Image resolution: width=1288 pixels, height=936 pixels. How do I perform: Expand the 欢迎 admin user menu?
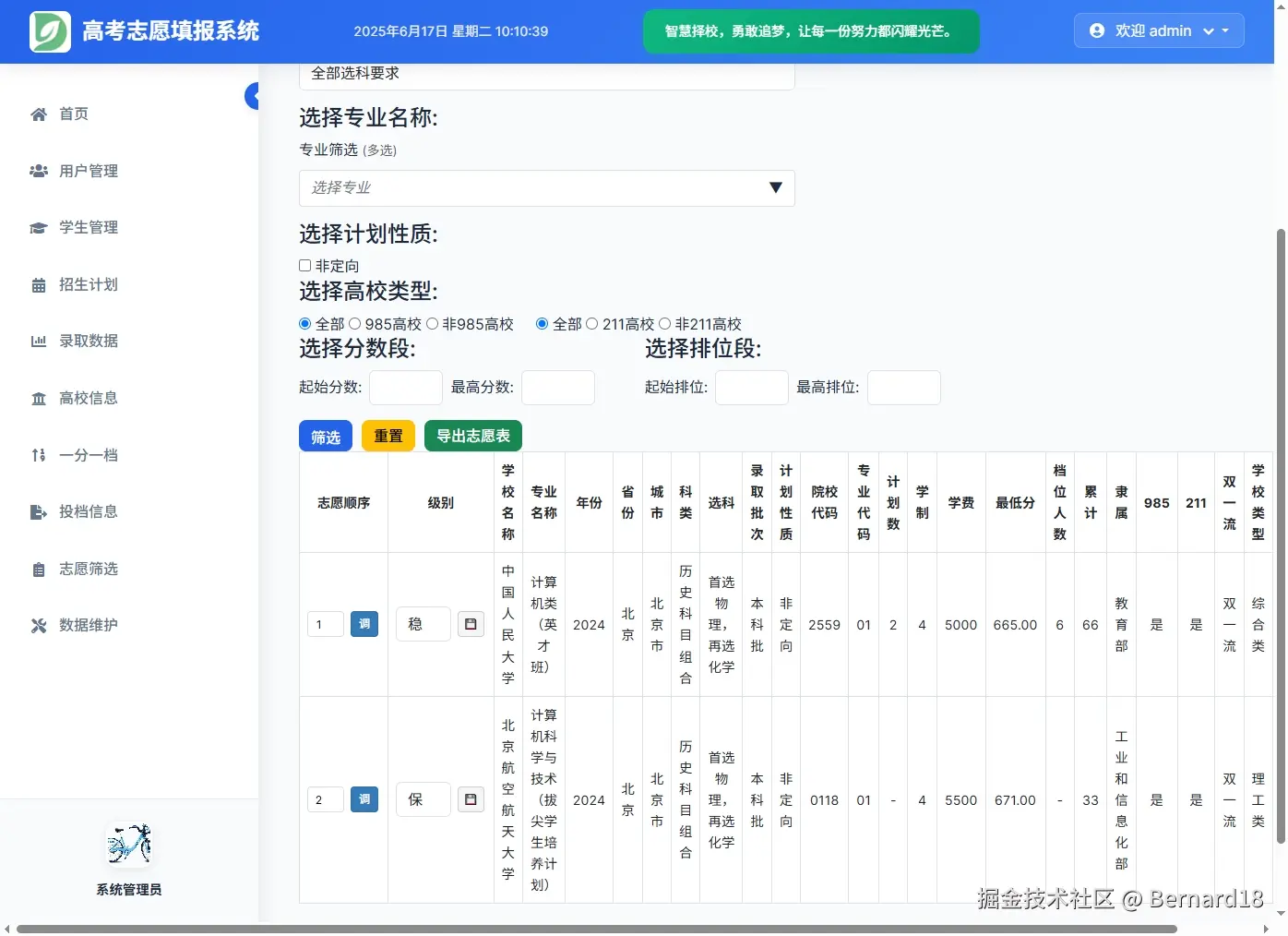point(1159,30)
